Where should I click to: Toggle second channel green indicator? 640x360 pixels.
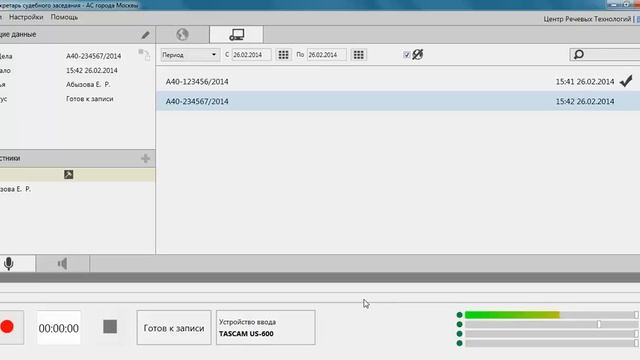(459, 324)
